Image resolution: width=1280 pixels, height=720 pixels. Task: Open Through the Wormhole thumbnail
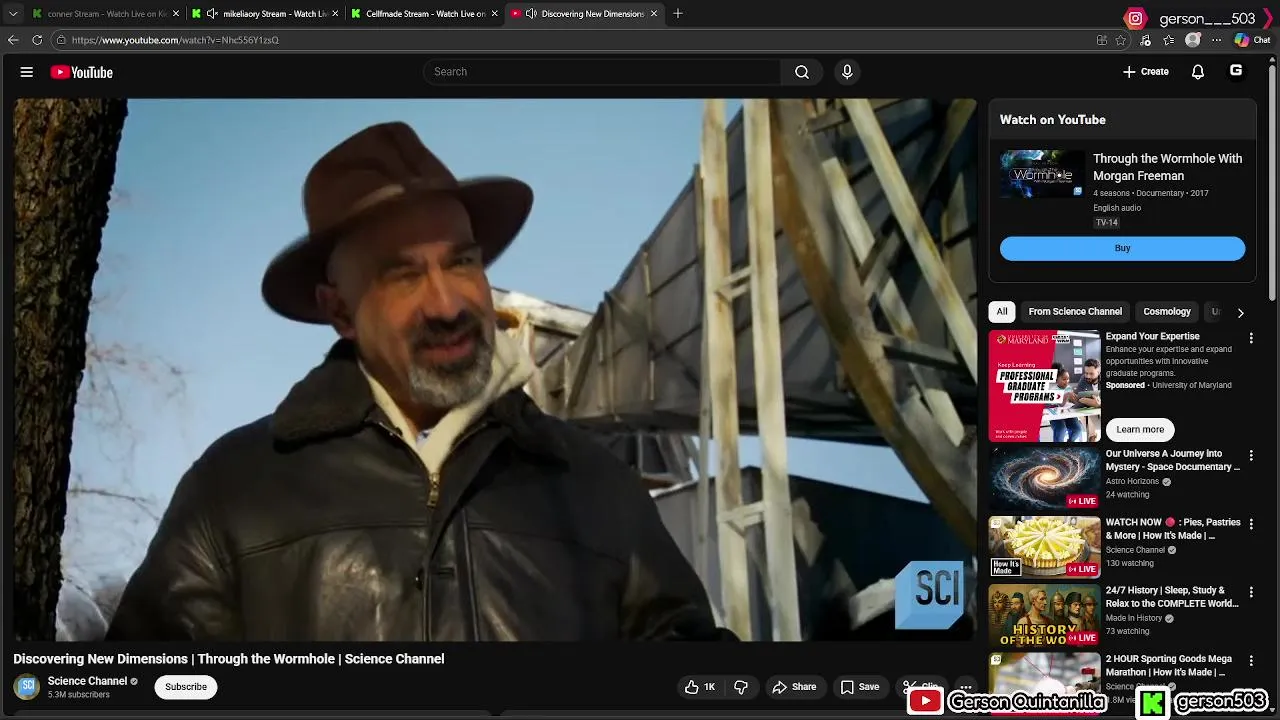point(1042,174)
